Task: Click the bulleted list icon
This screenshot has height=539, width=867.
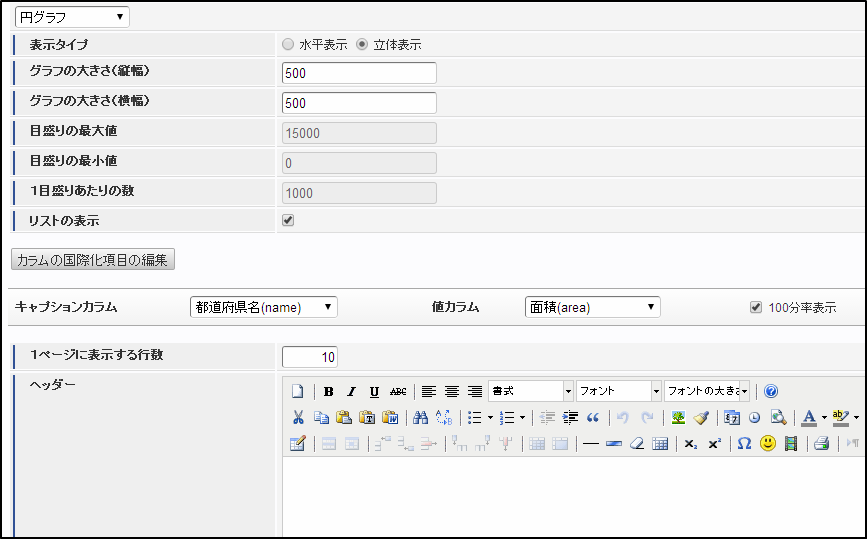Action: (475, 417)
